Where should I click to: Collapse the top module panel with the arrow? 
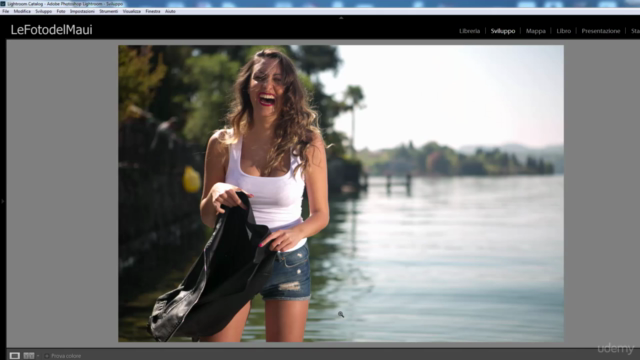(341, 18)
